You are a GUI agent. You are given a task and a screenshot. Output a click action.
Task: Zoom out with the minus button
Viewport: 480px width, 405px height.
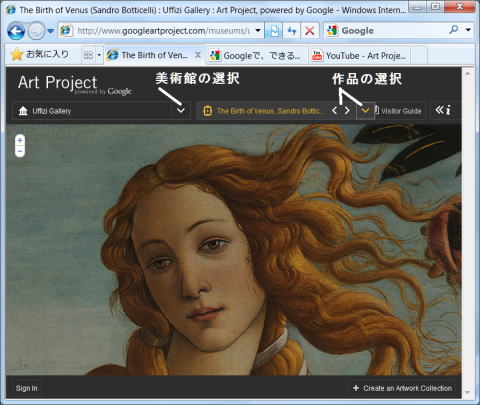click(x=20, y=151)
